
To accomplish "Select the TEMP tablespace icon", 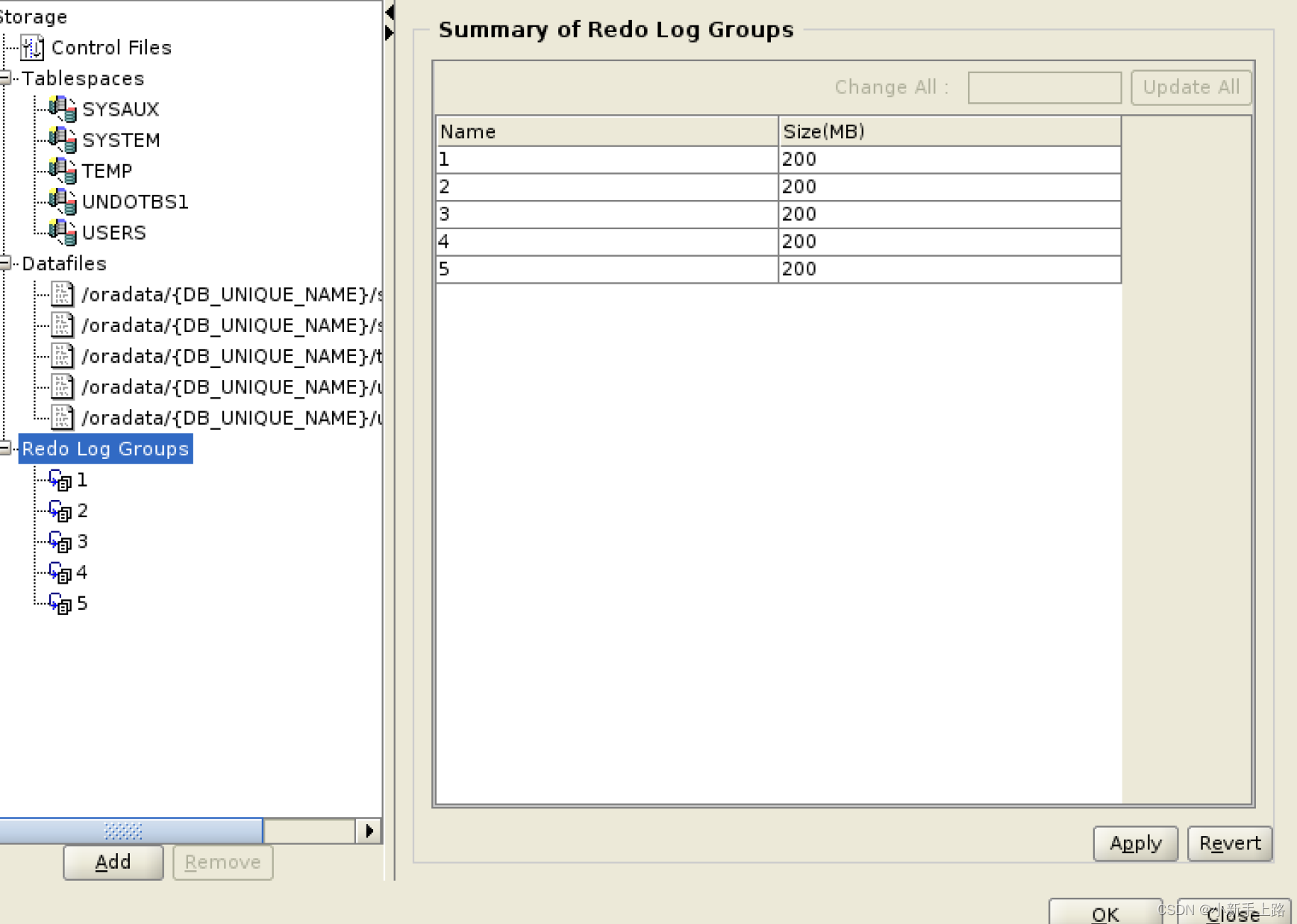I will (63, 171).
